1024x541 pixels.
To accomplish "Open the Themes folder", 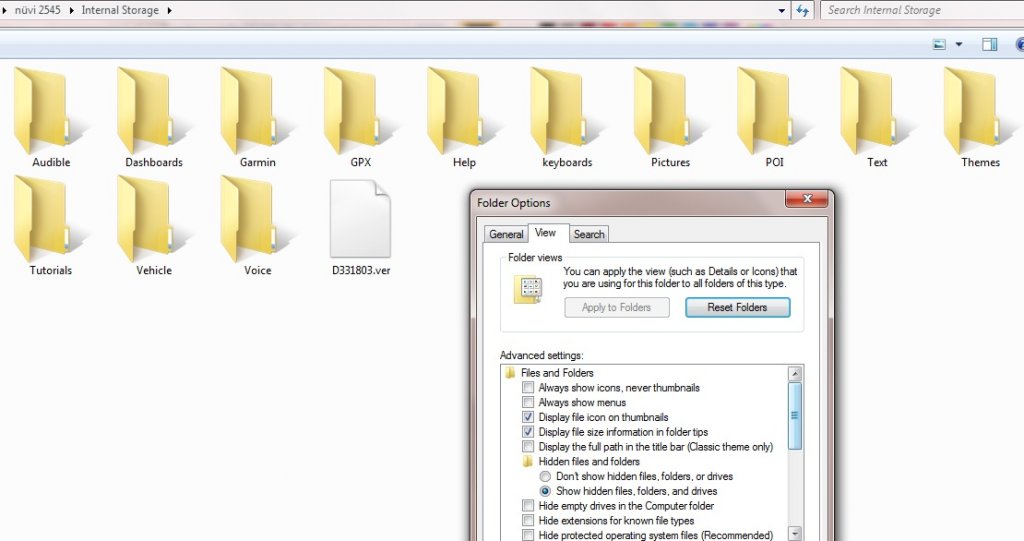I will click(x=980, y=118).
